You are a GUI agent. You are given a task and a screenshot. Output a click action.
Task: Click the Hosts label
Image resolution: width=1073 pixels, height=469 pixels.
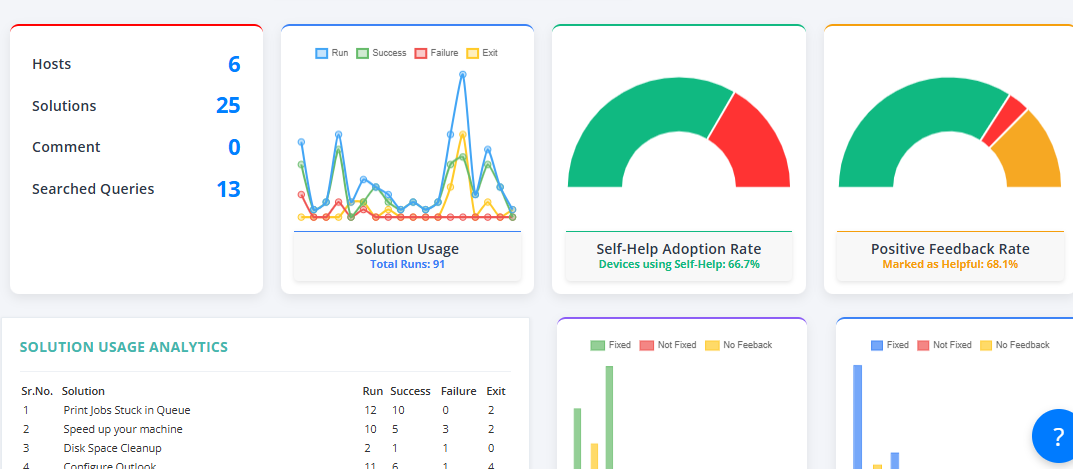pos(51,64)
